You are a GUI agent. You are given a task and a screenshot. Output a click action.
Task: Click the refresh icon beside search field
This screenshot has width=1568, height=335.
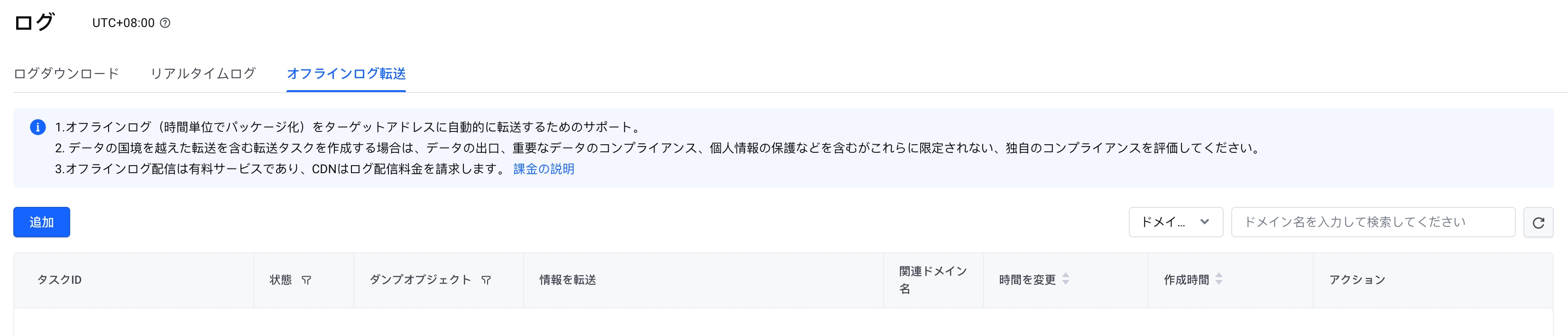pos(1538,223)
